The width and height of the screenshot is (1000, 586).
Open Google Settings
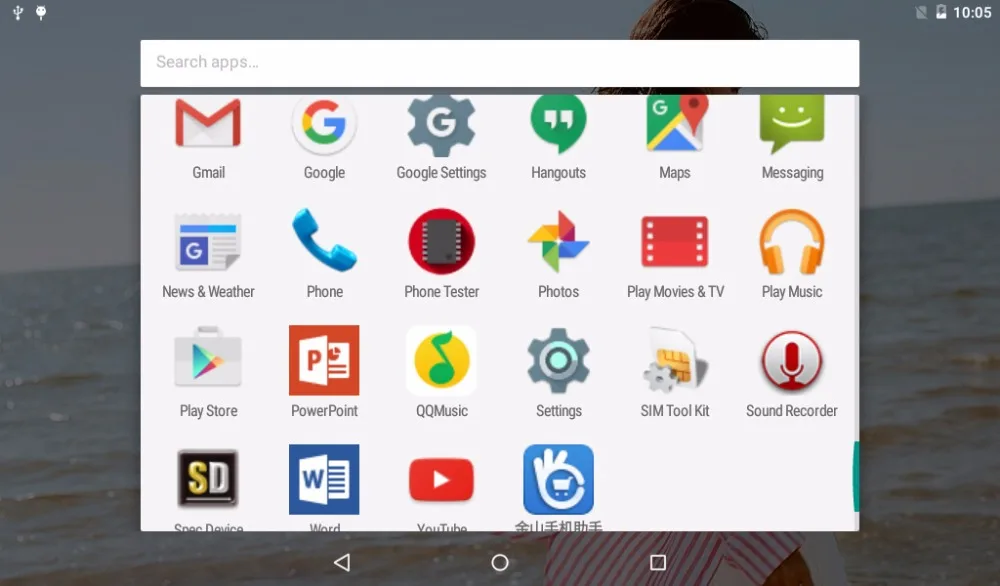click(x=441, y=124)
